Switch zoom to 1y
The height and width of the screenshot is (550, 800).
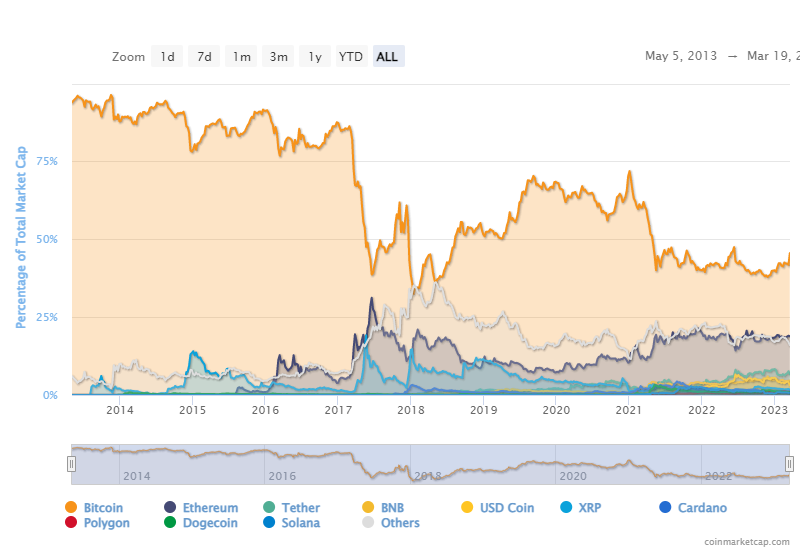(314, 57)
